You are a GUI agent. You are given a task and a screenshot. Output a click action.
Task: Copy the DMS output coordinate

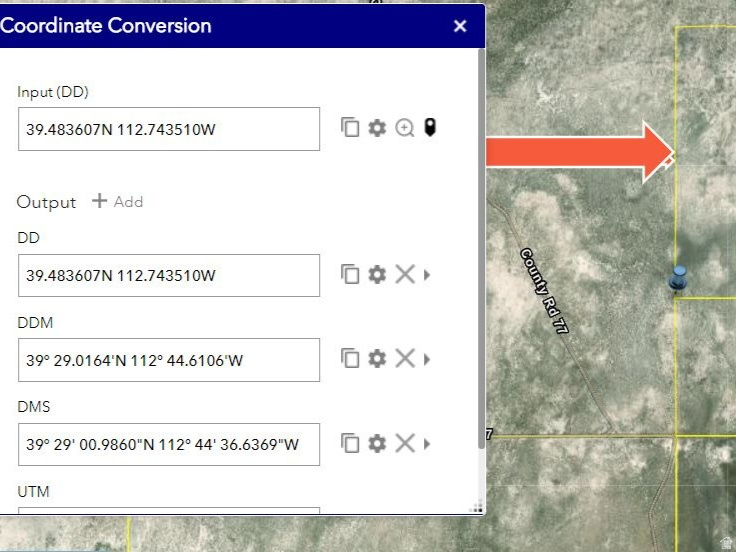[350, 443]
